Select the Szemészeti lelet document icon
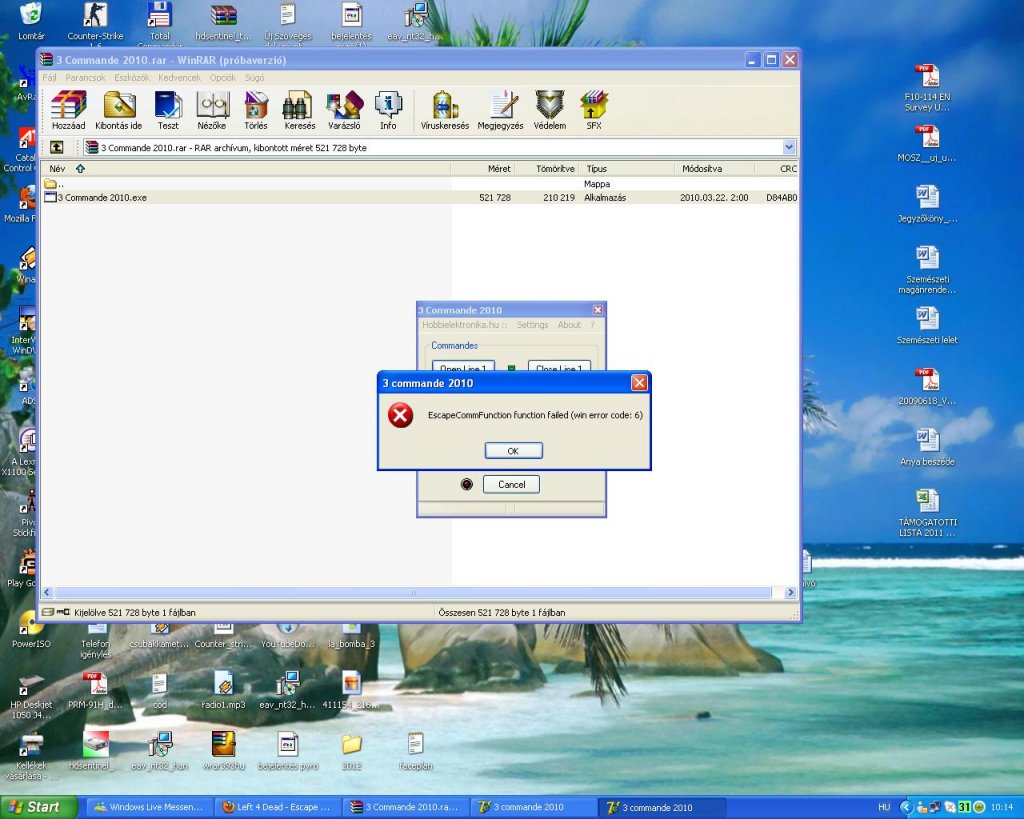1024x819 pixels. 927,326
